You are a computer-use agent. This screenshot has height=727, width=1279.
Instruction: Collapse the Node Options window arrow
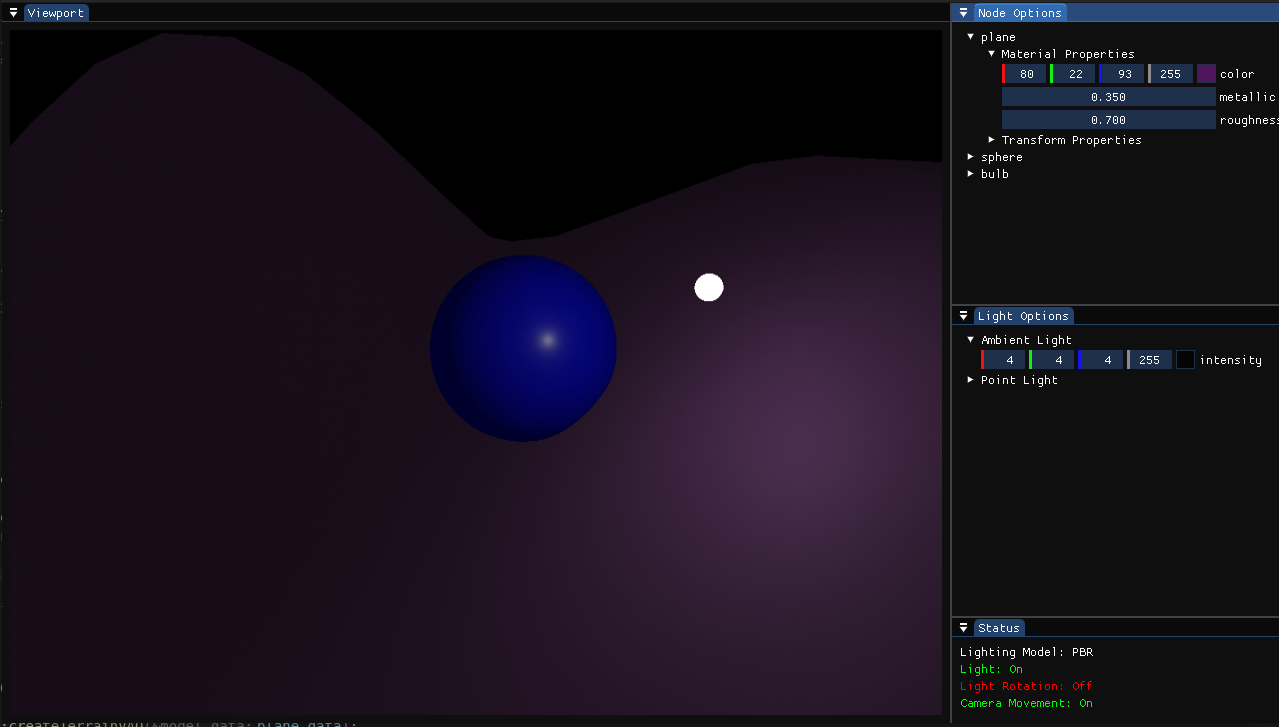[x=964, y=13]
